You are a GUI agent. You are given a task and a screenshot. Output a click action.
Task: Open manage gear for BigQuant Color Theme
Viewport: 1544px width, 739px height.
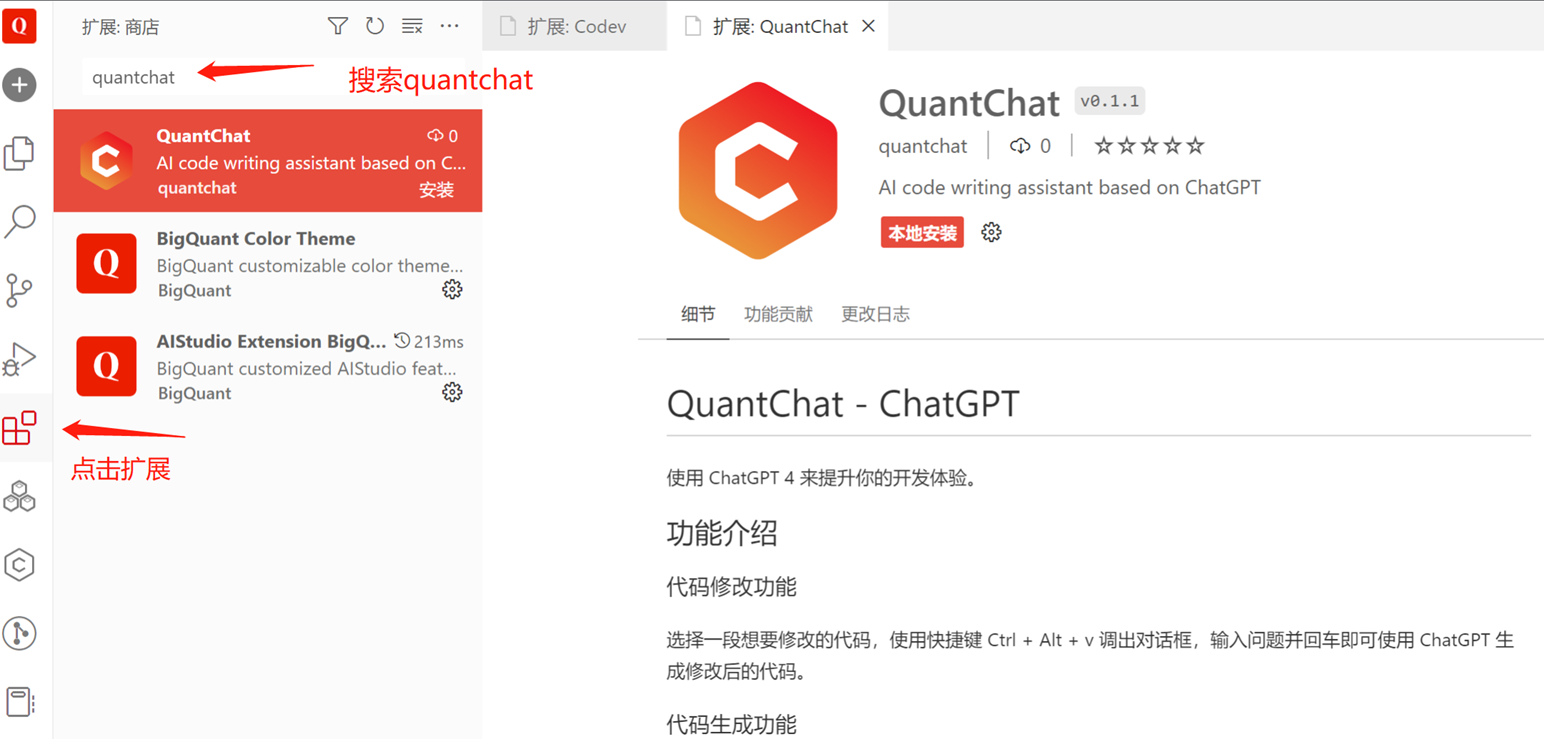(x=452, y=290)
